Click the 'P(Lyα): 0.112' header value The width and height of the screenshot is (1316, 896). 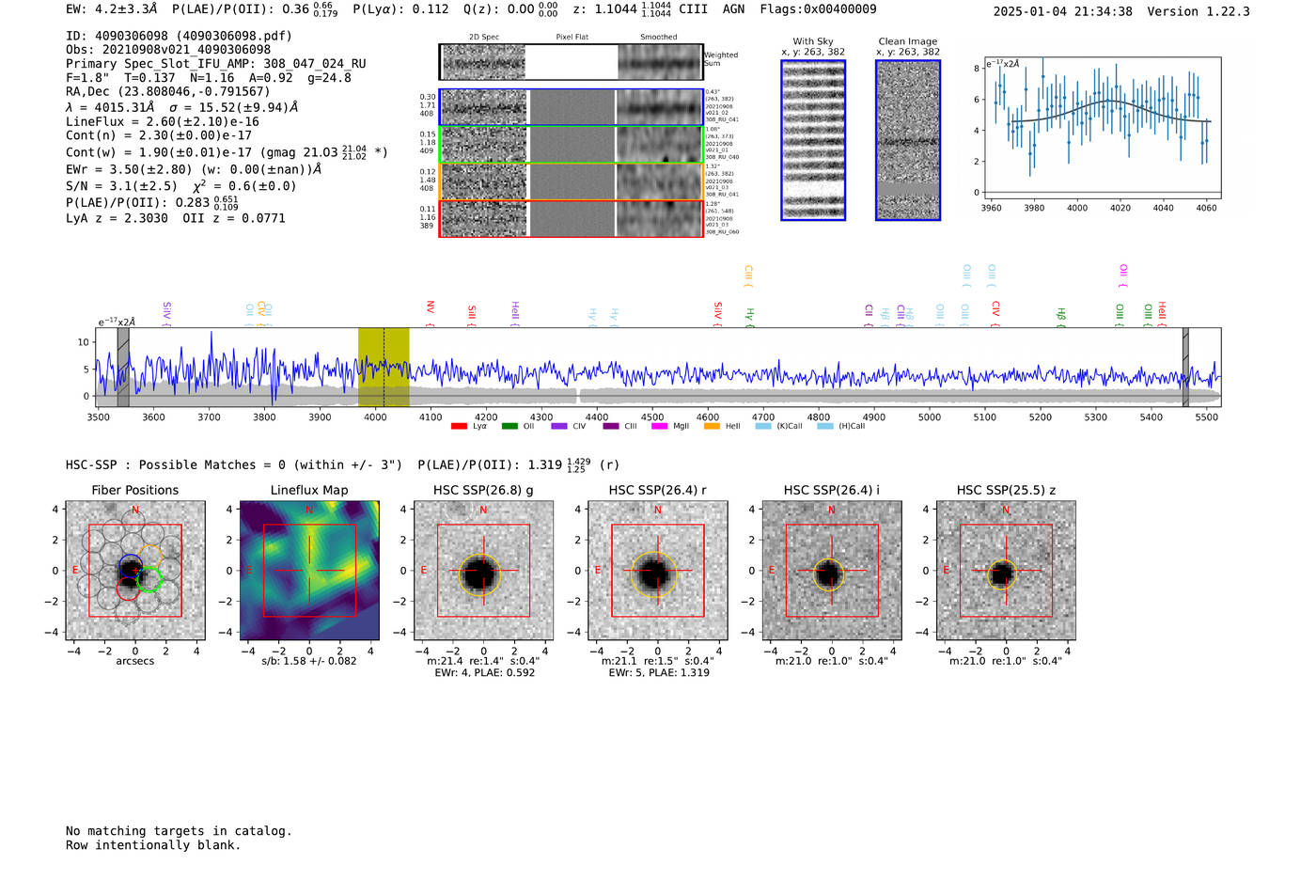[400, 9]
